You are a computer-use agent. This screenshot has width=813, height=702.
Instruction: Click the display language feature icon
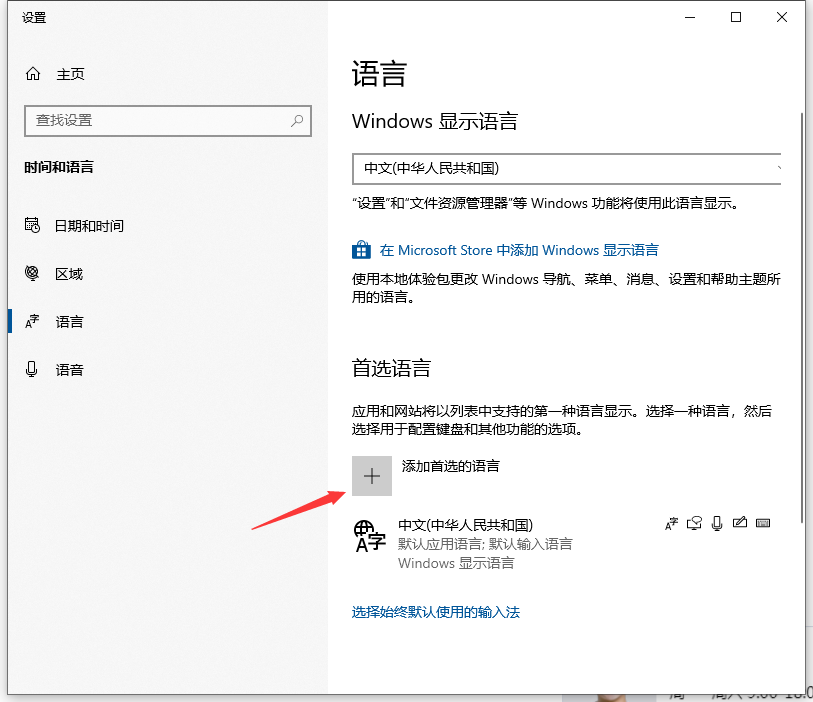(x=671, y=524)
